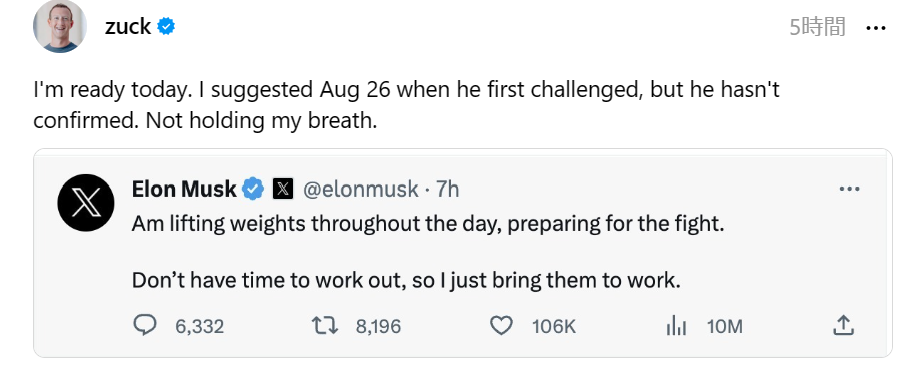The image size is (908, 370).
Task: Click the views bar chart icon
Action: pos(676,327)
